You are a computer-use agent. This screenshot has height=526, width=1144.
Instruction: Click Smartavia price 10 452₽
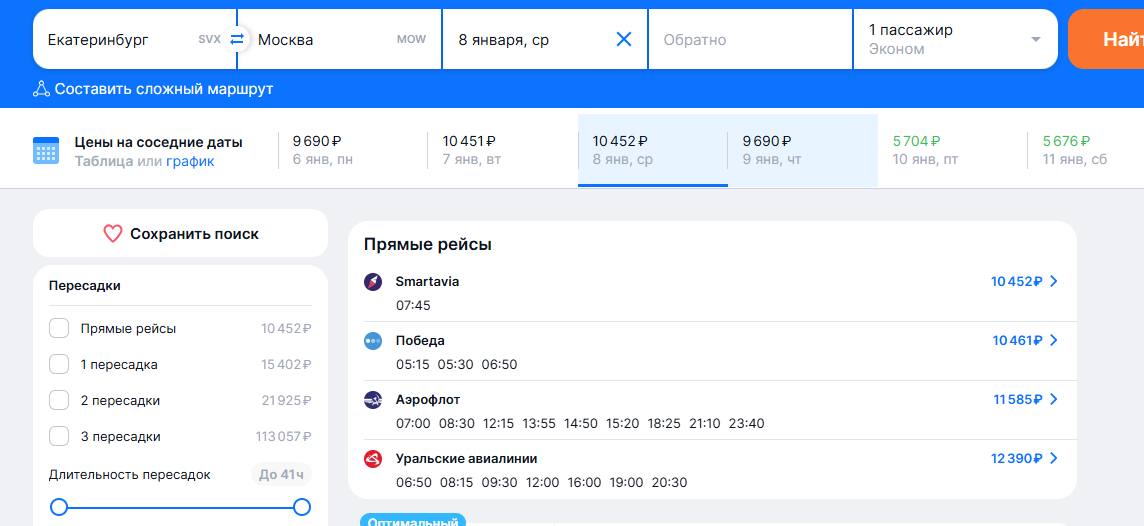(1016, 282)
